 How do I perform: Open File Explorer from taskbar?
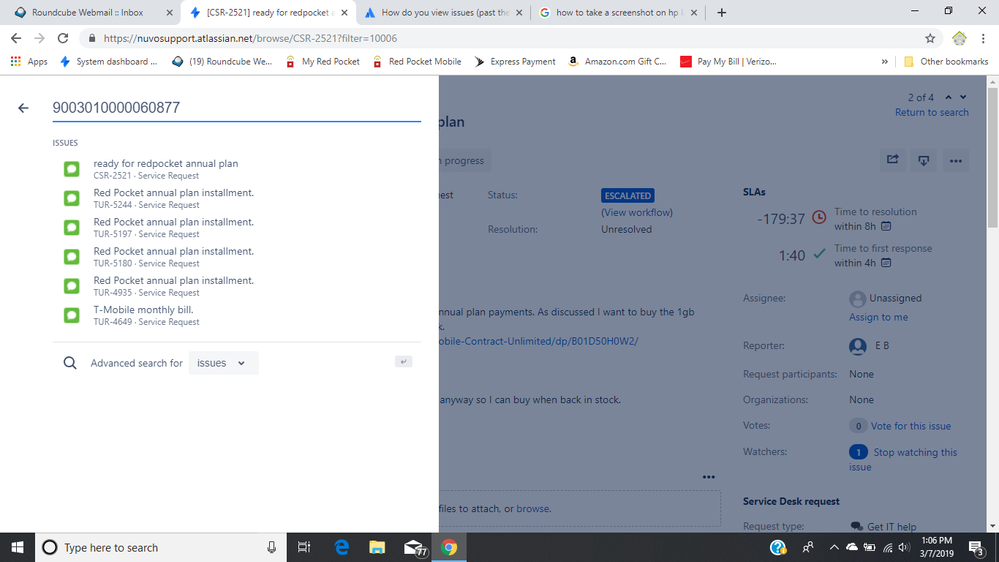377,547
